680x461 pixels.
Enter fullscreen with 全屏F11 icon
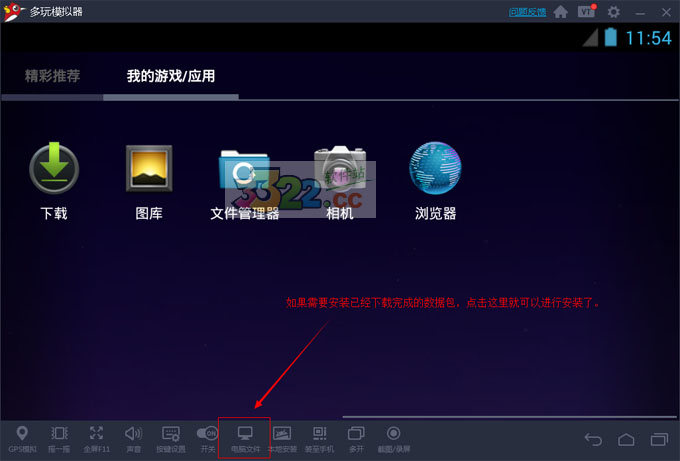[x=96, y=439]
